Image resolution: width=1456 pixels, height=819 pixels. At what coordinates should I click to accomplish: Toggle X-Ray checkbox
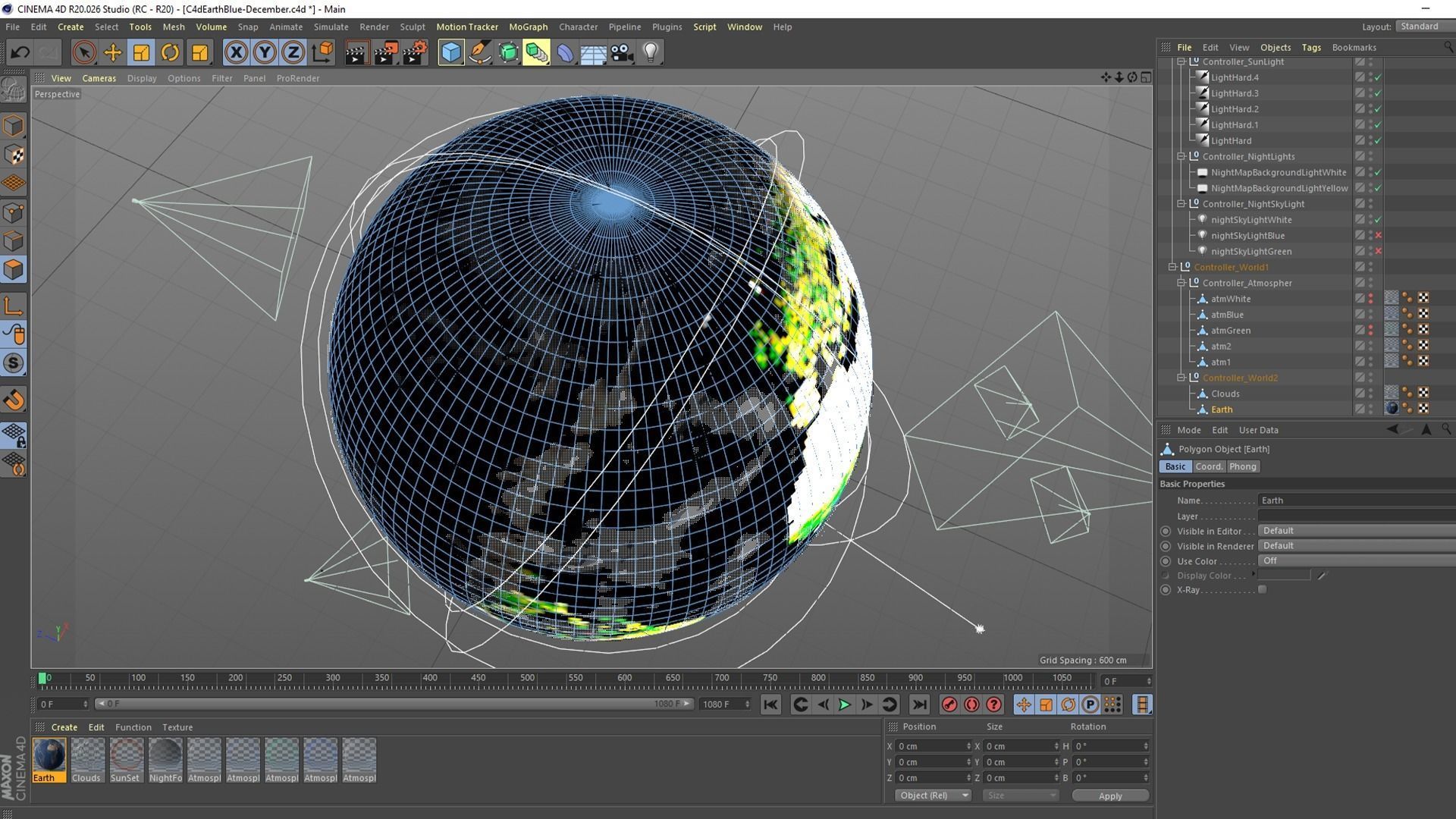coord(1262,589)
